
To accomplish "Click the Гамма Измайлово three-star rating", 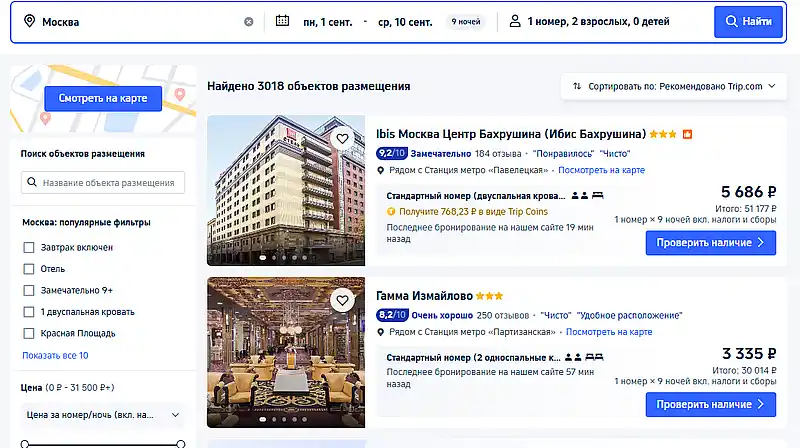I will click(x=489, y=296).
